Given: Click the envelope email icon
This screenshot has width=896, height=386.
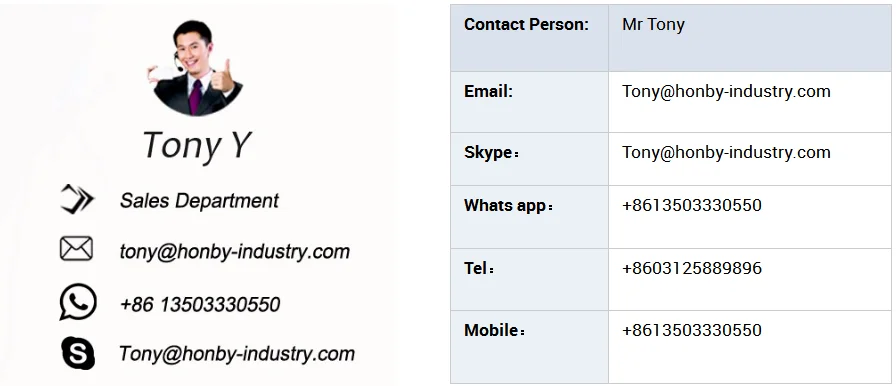Looking at the screenshot, I should 76,249.
